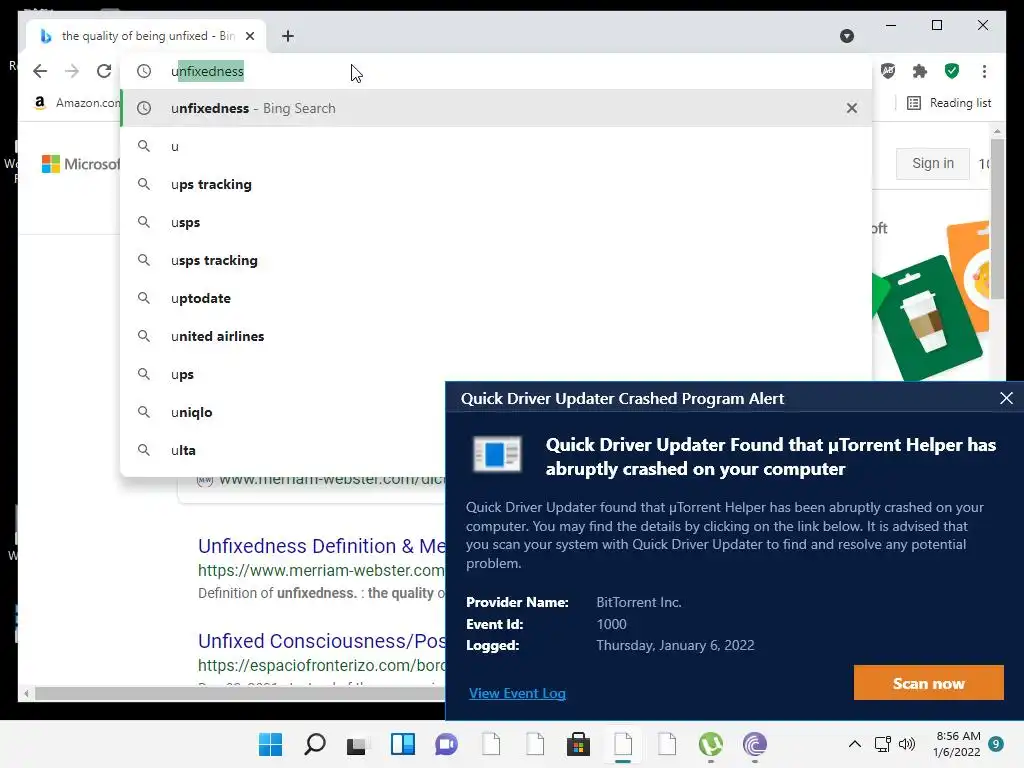1024x768 pixels.
Task: Choose the ups tracking suggestion
Action: coord(496,184)
